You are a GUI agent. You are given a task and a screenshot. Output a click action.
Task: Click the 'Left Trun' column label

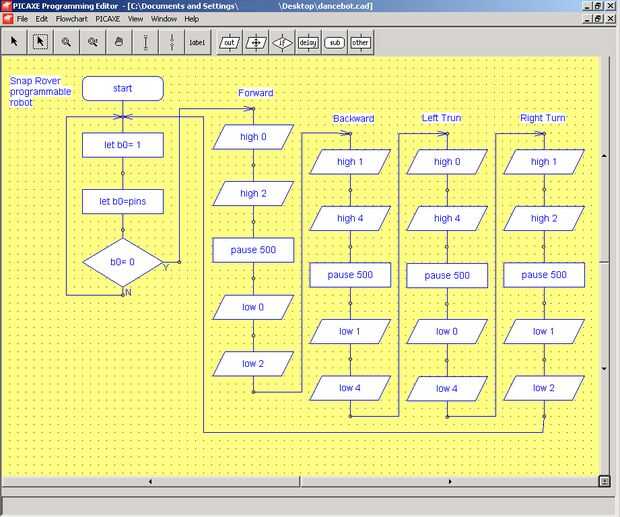click(441, 118)
